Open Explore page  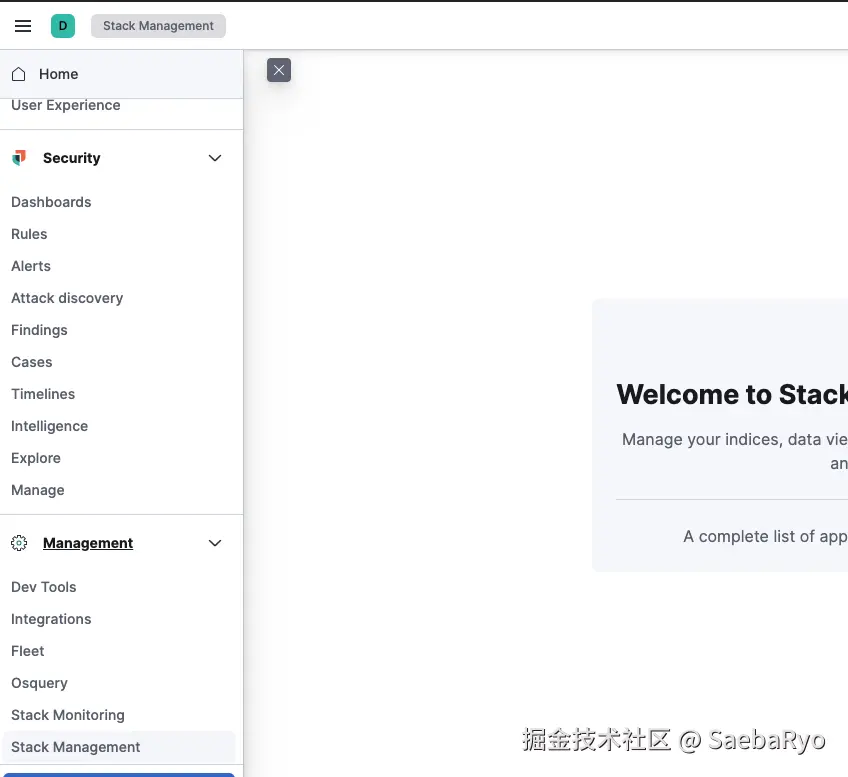[x=36, y=458]
